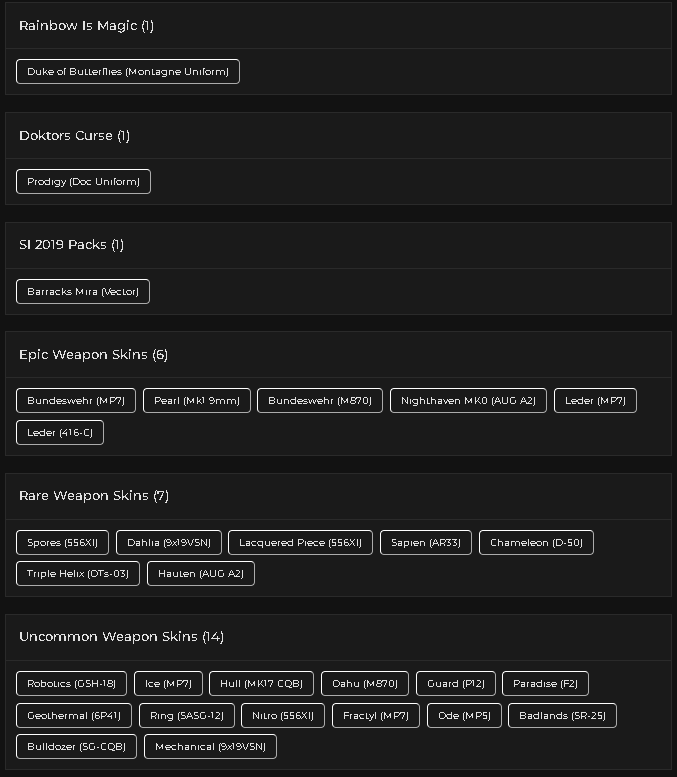Select the Bundeswehr MP7 skin tag
Screen dimensions: 677x777
[x=76, y=400]
